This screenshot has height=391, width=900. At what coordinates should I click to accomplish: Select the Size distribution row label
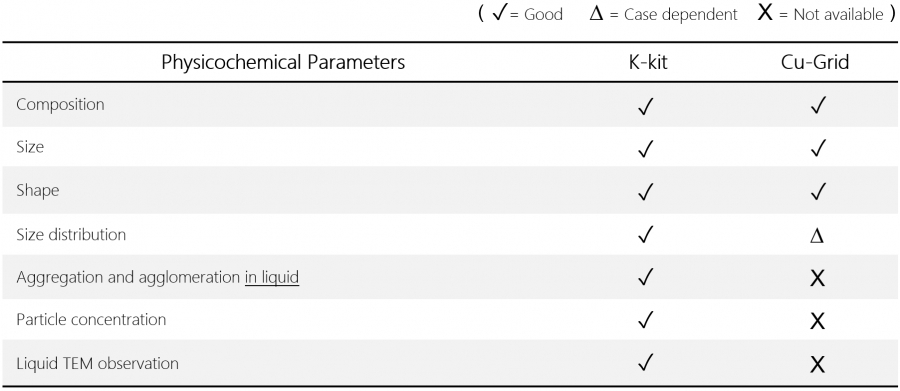click(x=71, y=234)
